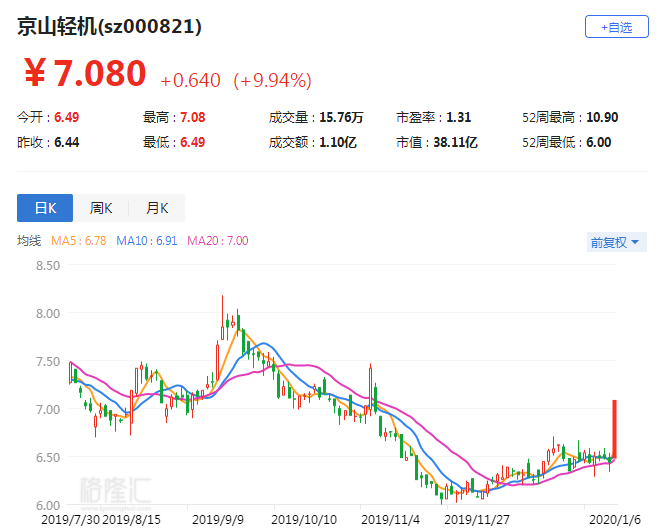
Task: Click the MA5 : 6.78 legend label
Action: 79,241
